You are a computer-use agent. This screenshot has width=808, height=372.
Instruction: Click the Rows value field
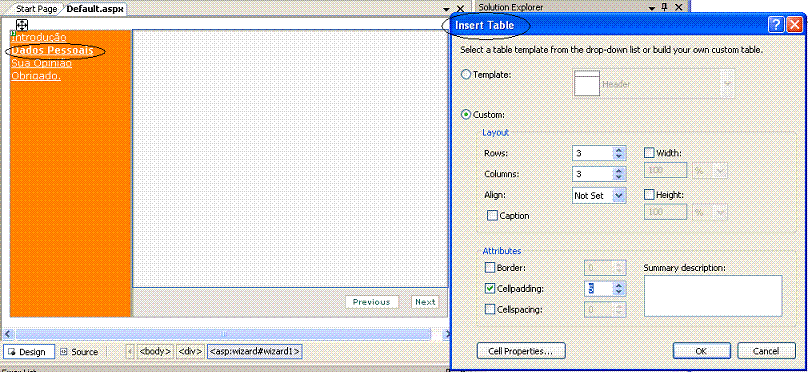[x=593, y=153]
